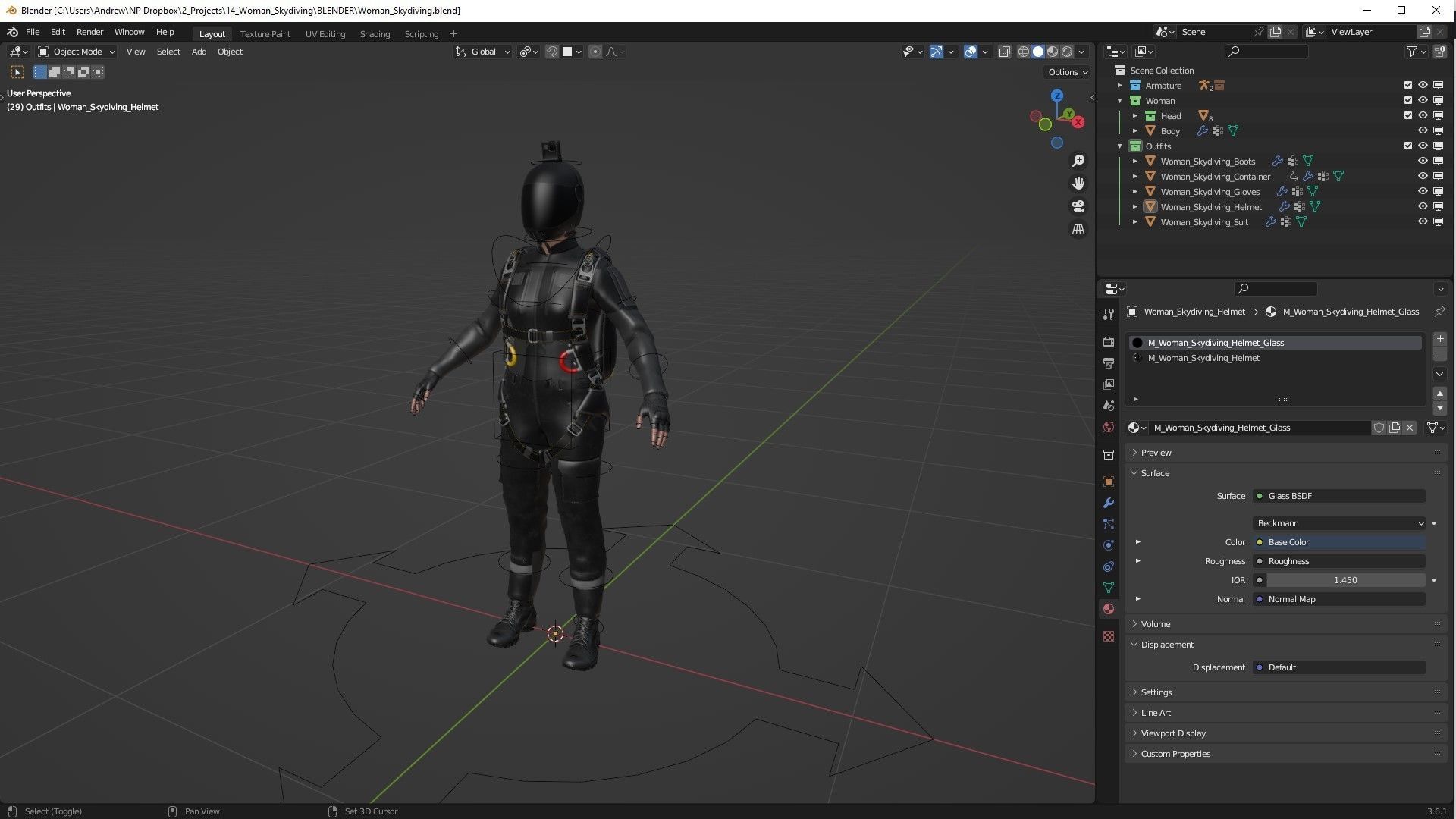Switch to Shading workspace tab
1456x819 pixels.
pos(375,34)
